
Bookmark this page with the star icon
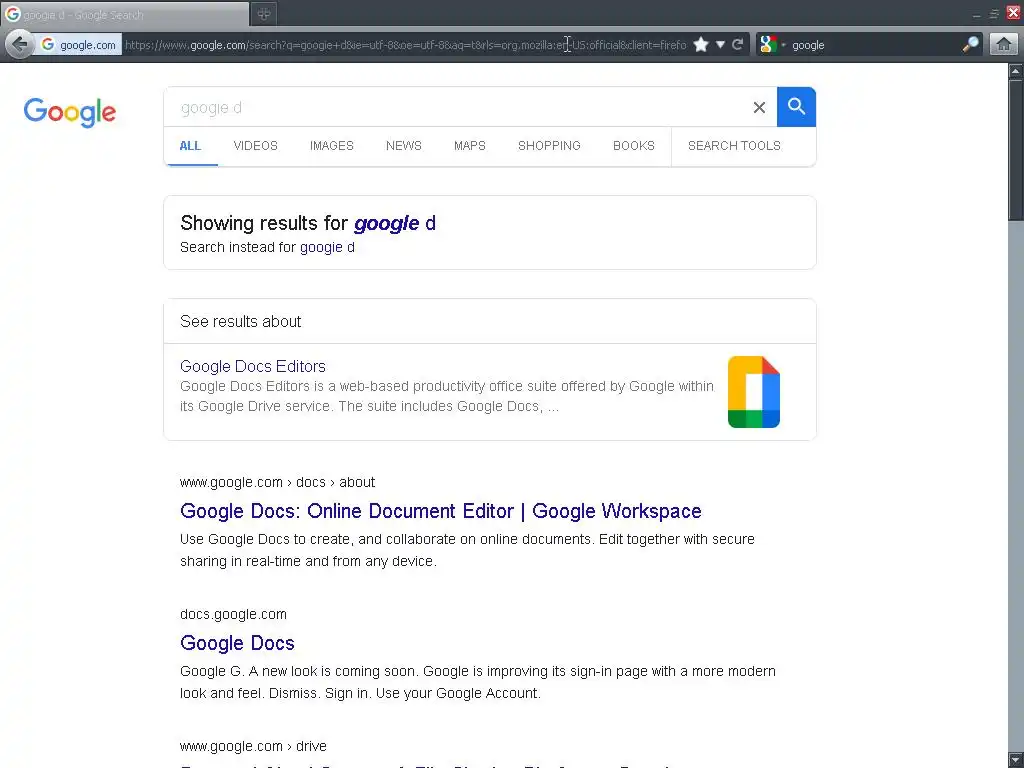point(701,44)
